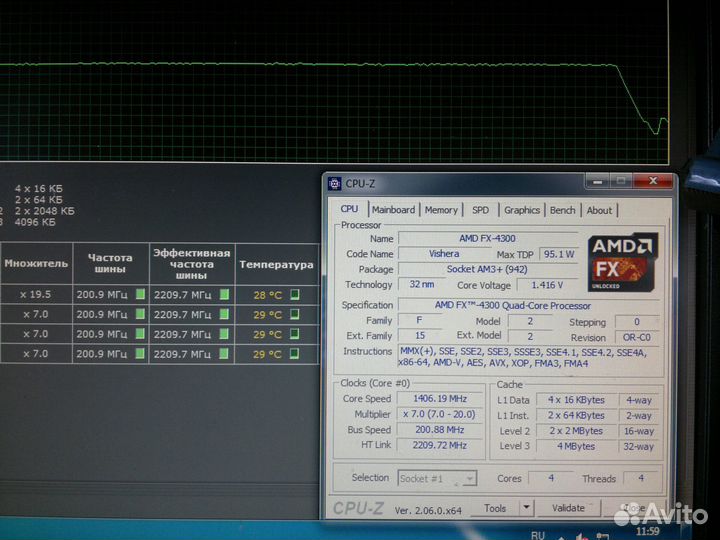
Task: Toggle the green square beside x 19.5 row bus frequency
Action: (x=141, y=294)
